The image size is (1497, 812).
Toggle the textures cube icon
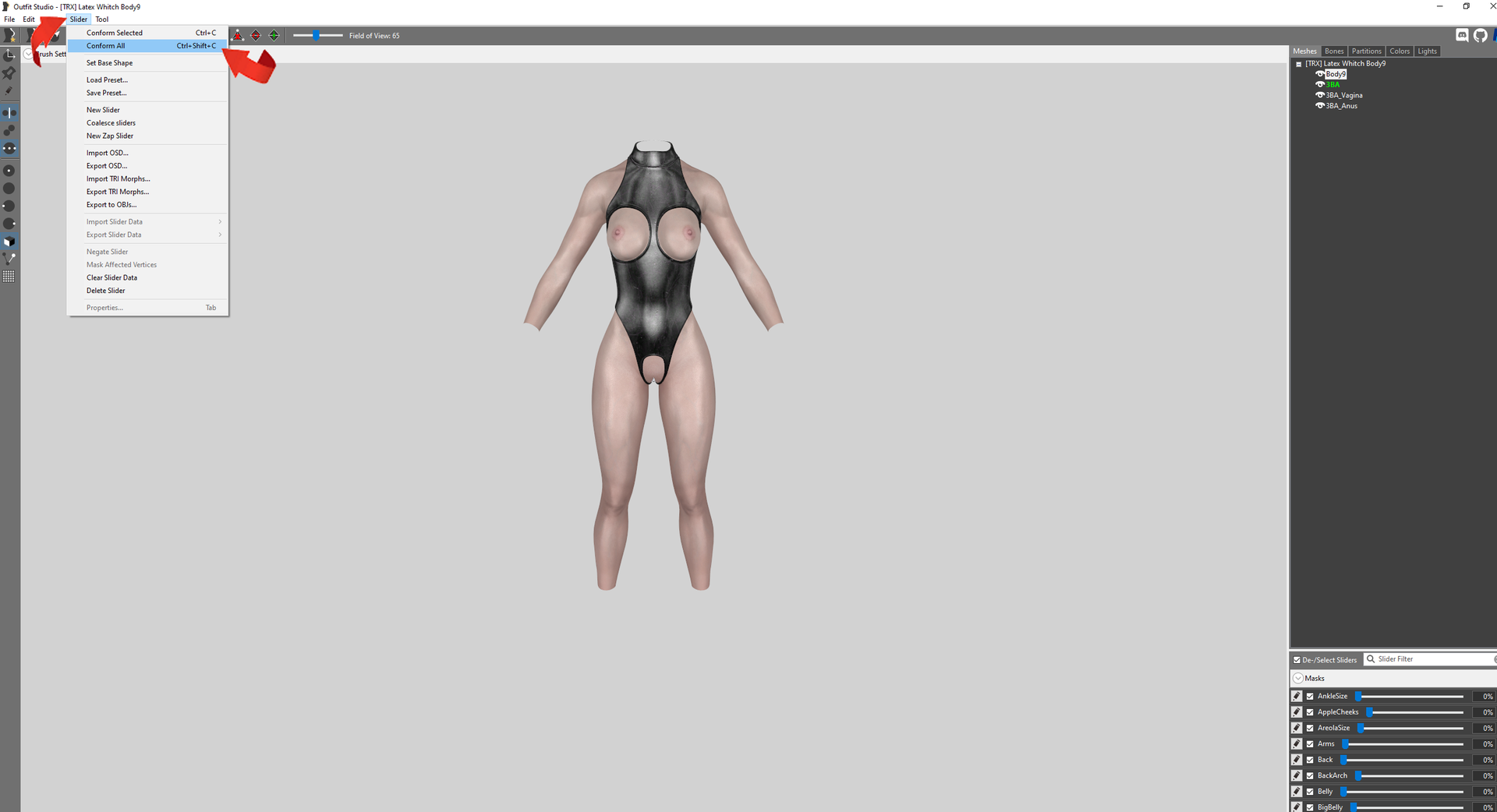(9, 242)
